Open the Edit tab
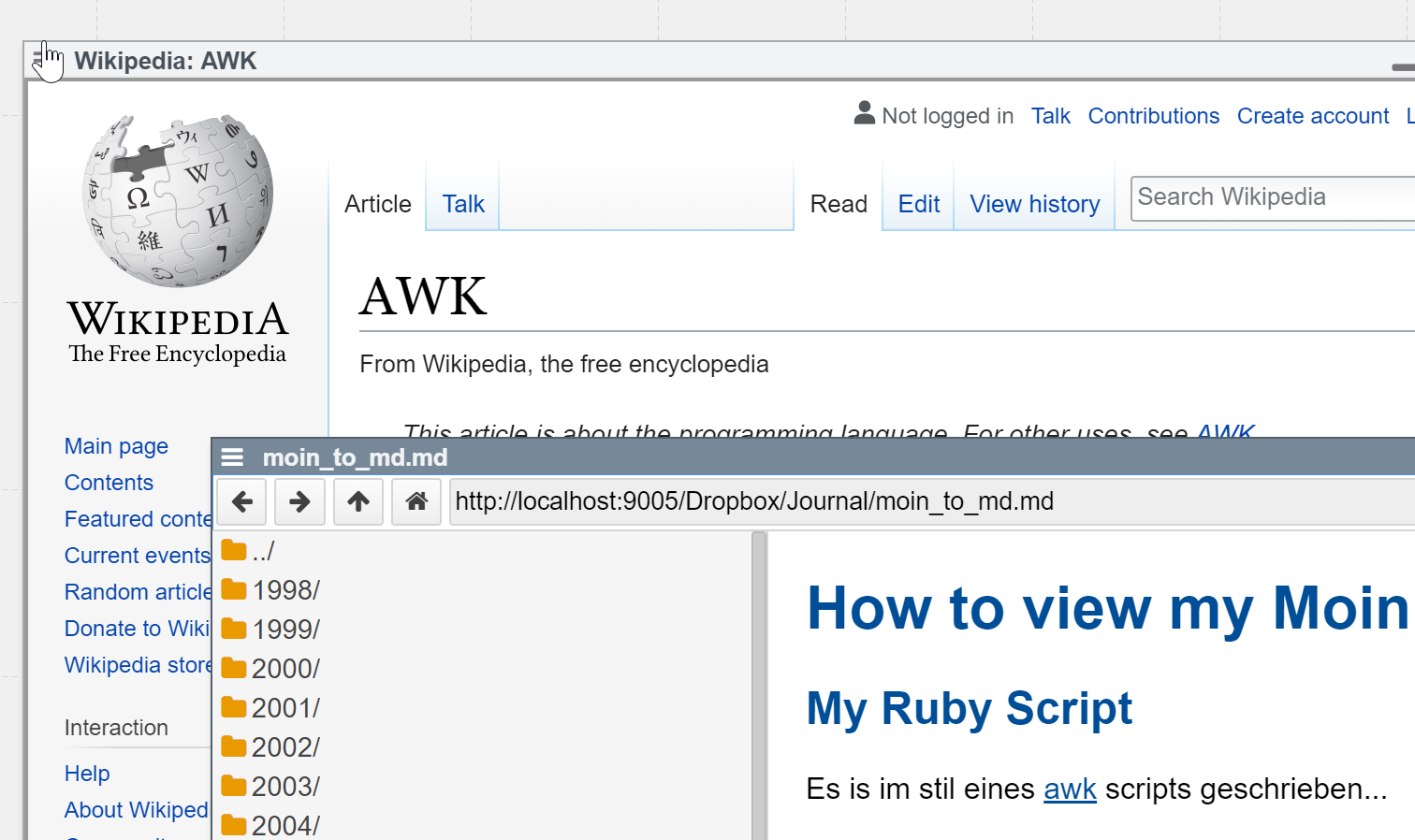1415x840 pixels. pyautogui.click(x=918, y=204)
